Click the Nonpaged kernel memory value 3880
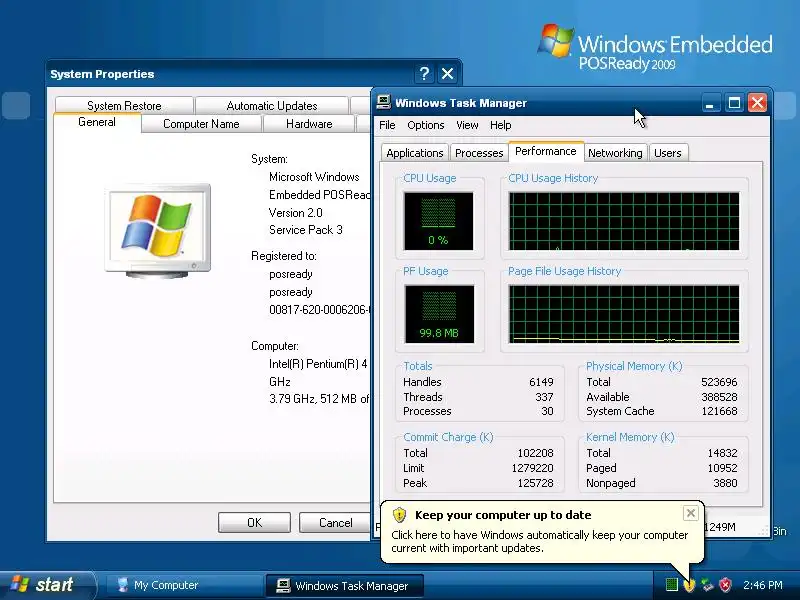The width and height of the screenshot is (800, 600). pos(726,483)
